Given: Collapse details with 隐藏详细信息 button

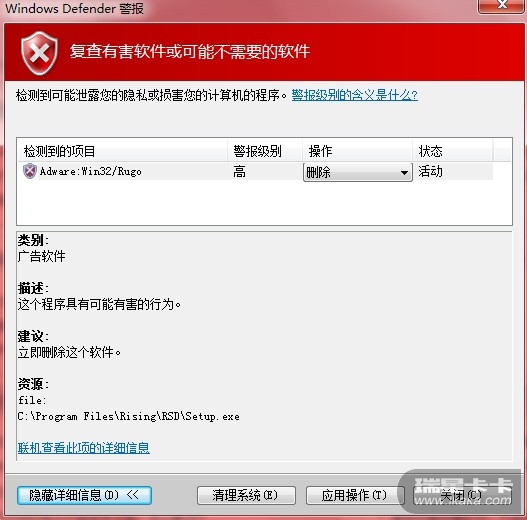Looking at the screenshot, I should coord(84,495).
